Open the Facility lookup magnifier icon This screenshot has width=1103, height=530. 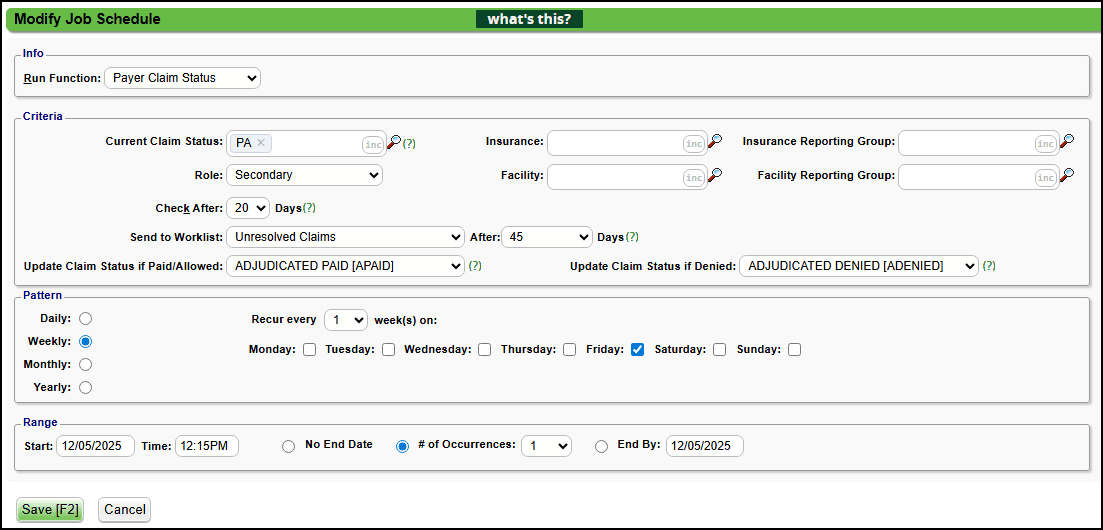point(714,176)
